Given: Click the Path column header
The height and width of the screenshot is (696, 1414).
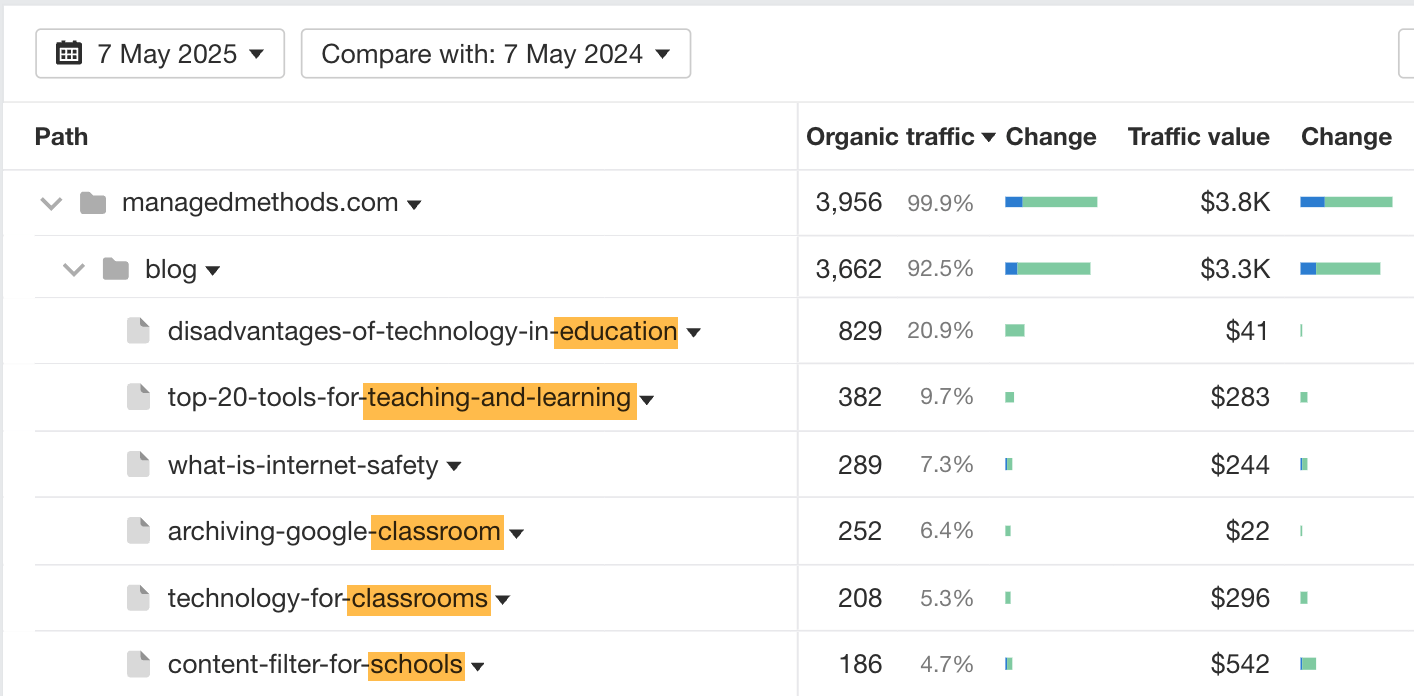Looking at the screenshot, I should (x=61, y=137).
